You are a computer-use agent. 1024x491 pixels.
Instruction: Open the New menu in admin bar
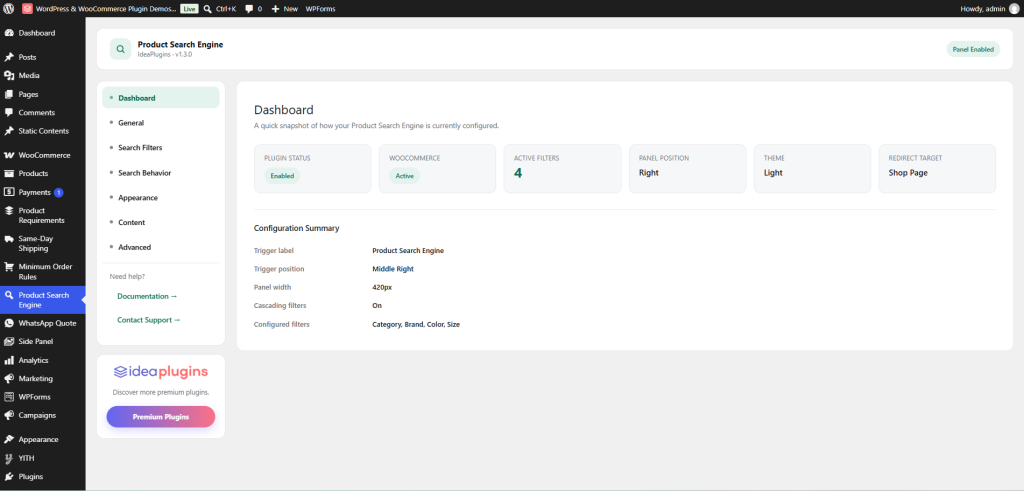(x=285, y=9)
